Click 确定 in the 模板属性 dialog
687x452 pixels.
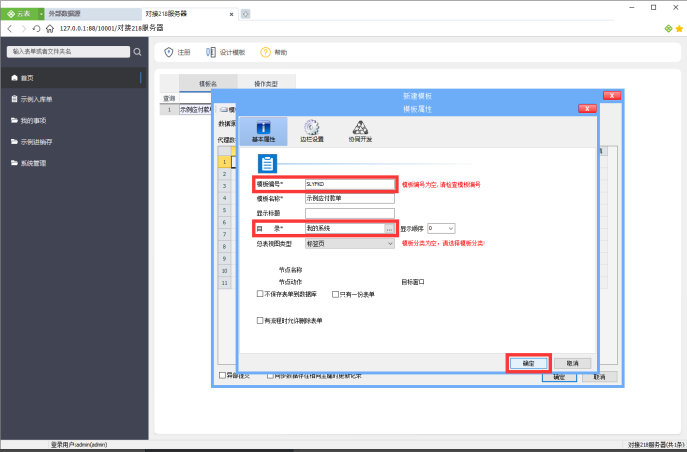[x=528, y=363]
